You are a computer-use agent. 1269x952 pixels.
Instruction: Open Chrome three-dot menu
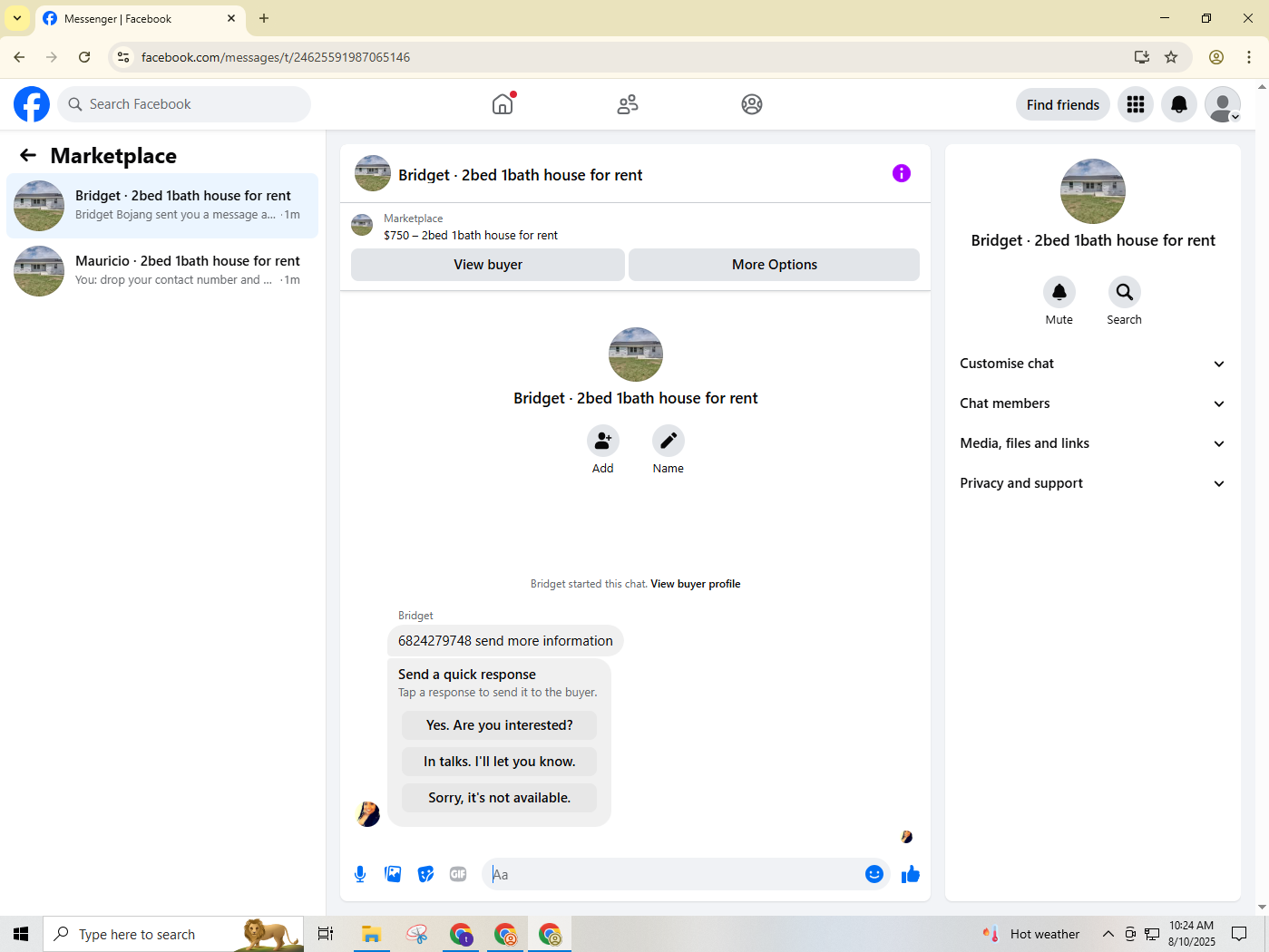1249,57
